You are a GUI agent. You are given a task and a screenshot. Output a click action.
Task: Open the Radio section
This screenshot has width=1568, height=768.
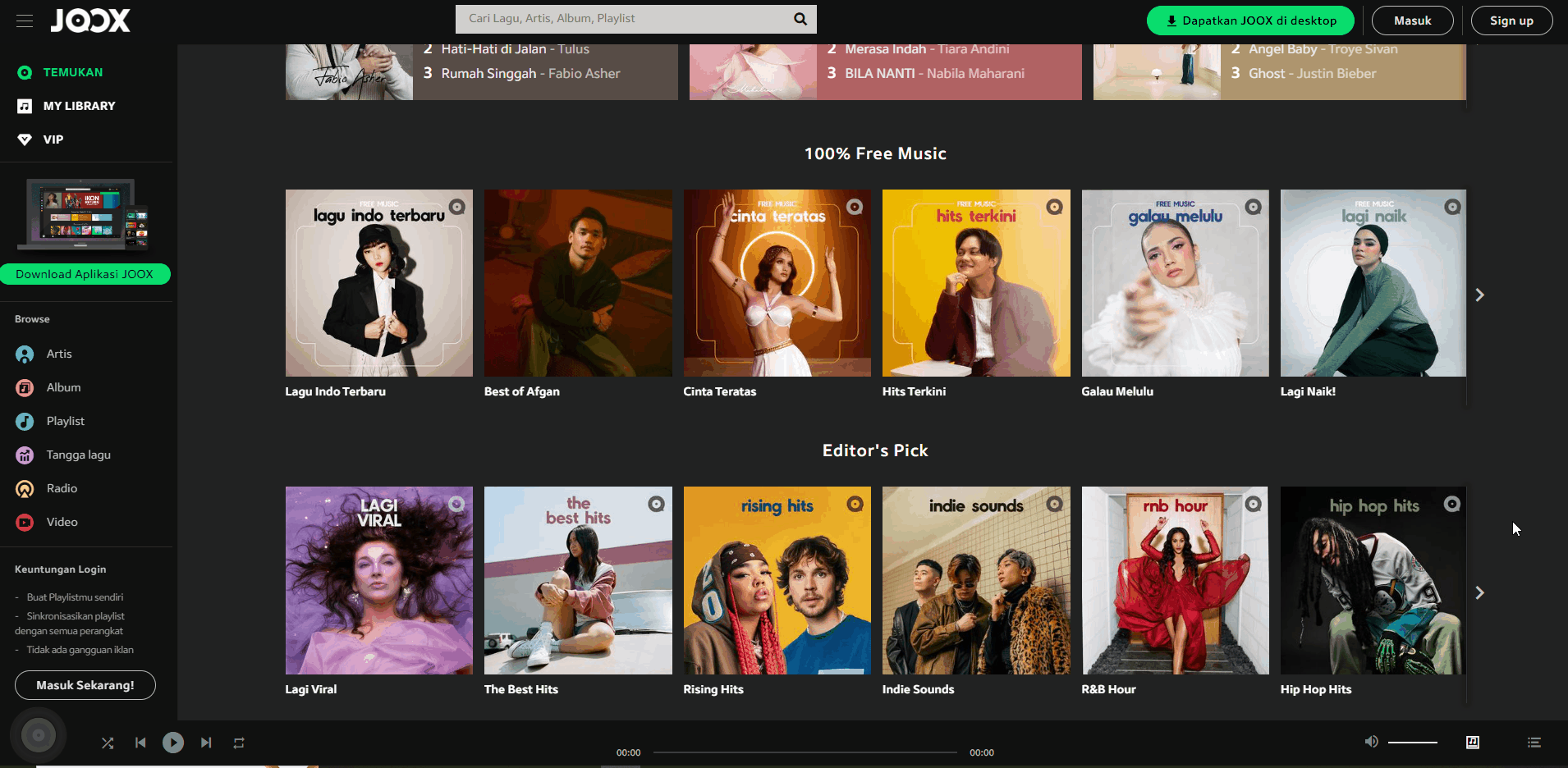(x=60, y=488)
